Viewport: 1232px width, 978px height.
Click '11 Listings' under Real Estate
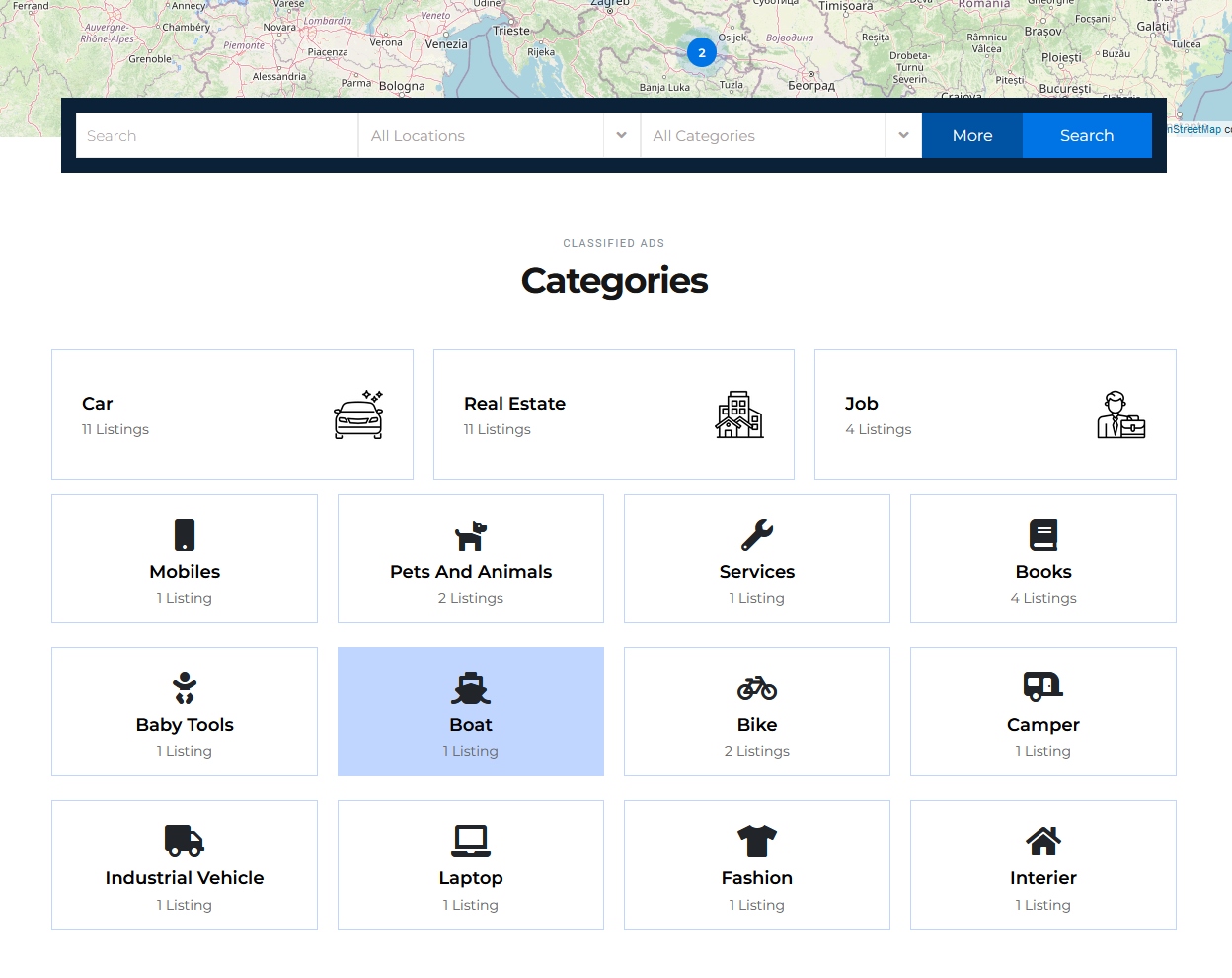click(x=498, y=429)
